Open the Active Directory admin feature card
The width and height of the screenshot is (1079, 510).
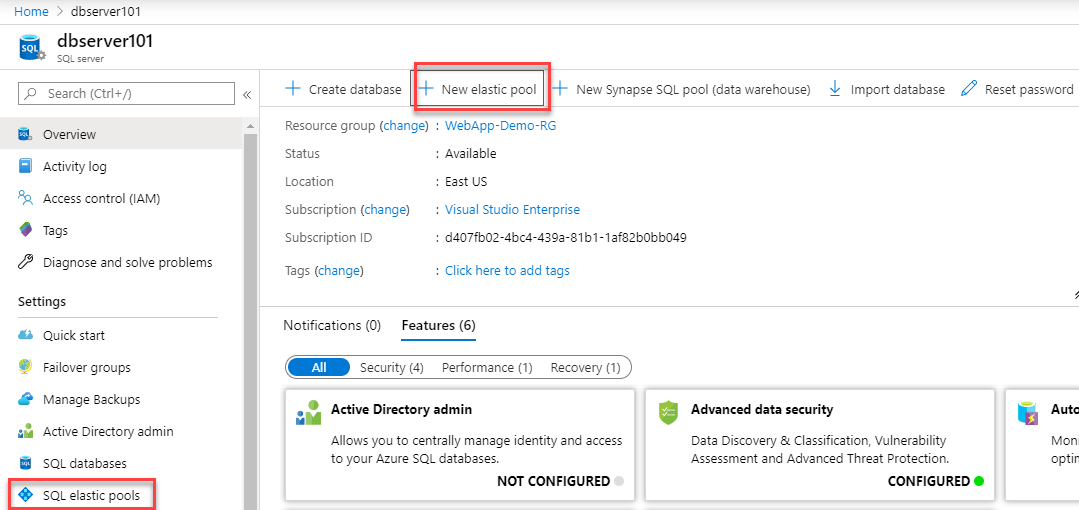point(459,445)
